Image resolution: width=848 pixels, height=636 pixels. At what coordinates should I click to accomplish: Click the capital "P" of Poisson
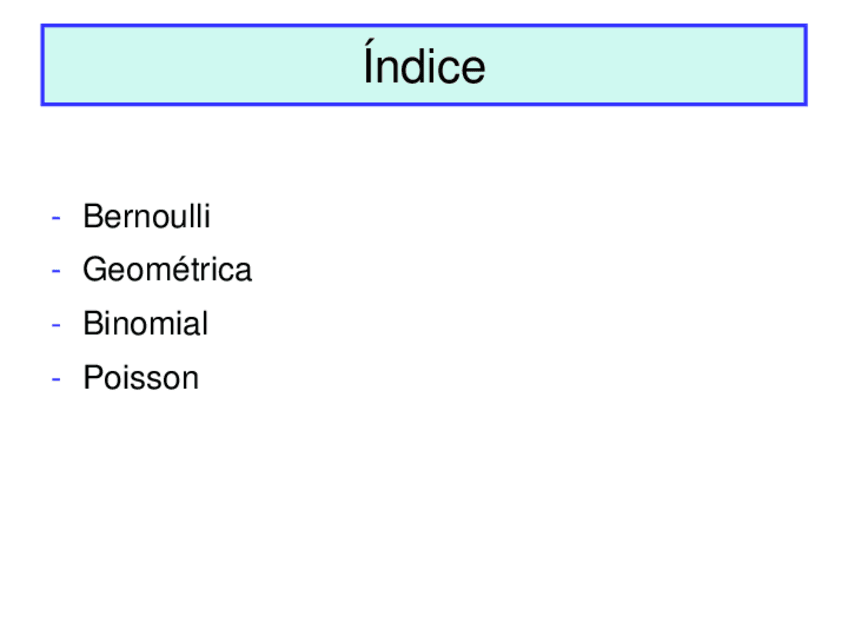(92, 378)
